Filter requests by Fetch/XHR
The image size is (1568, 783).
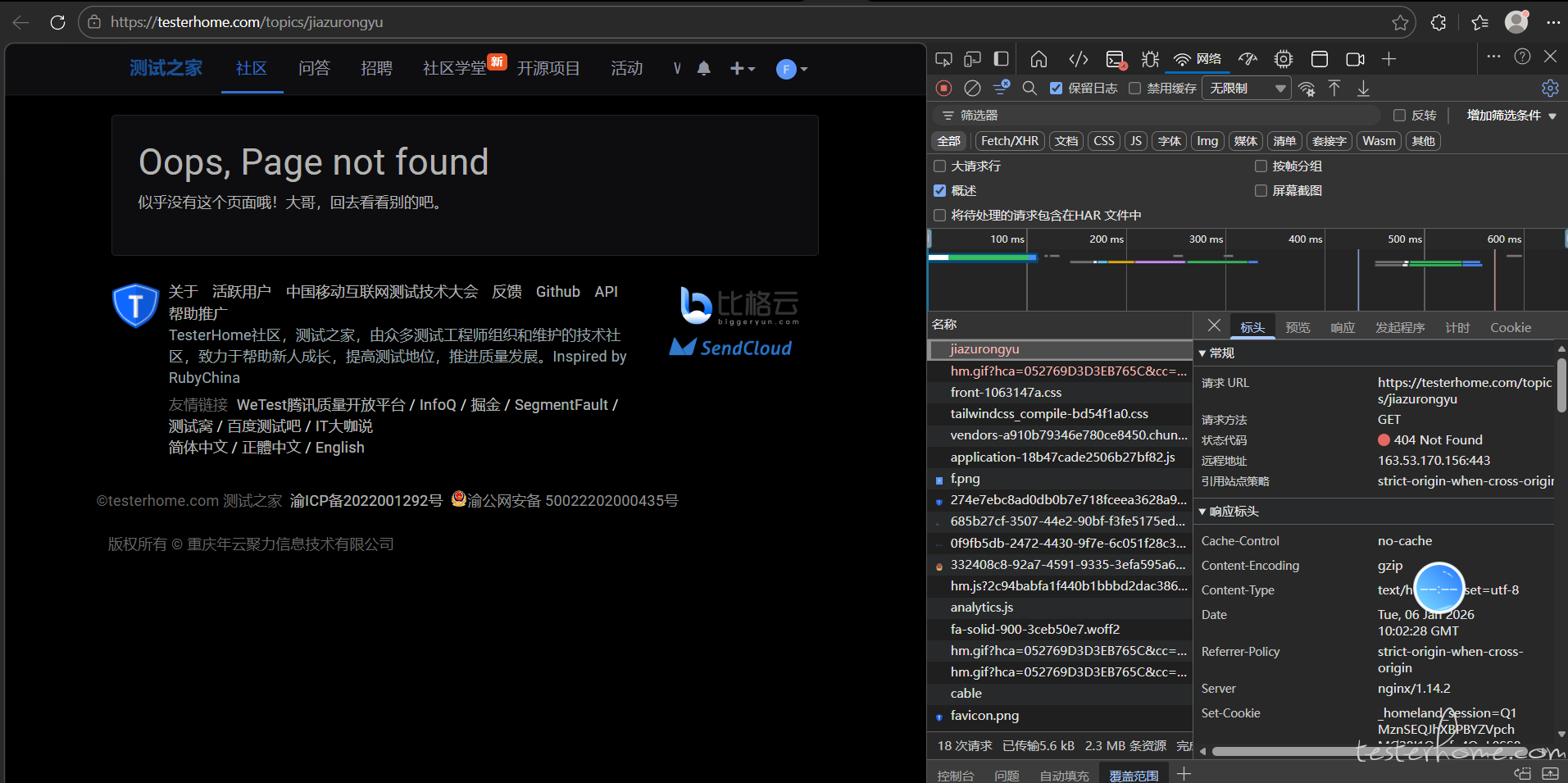click(1009, 141)
